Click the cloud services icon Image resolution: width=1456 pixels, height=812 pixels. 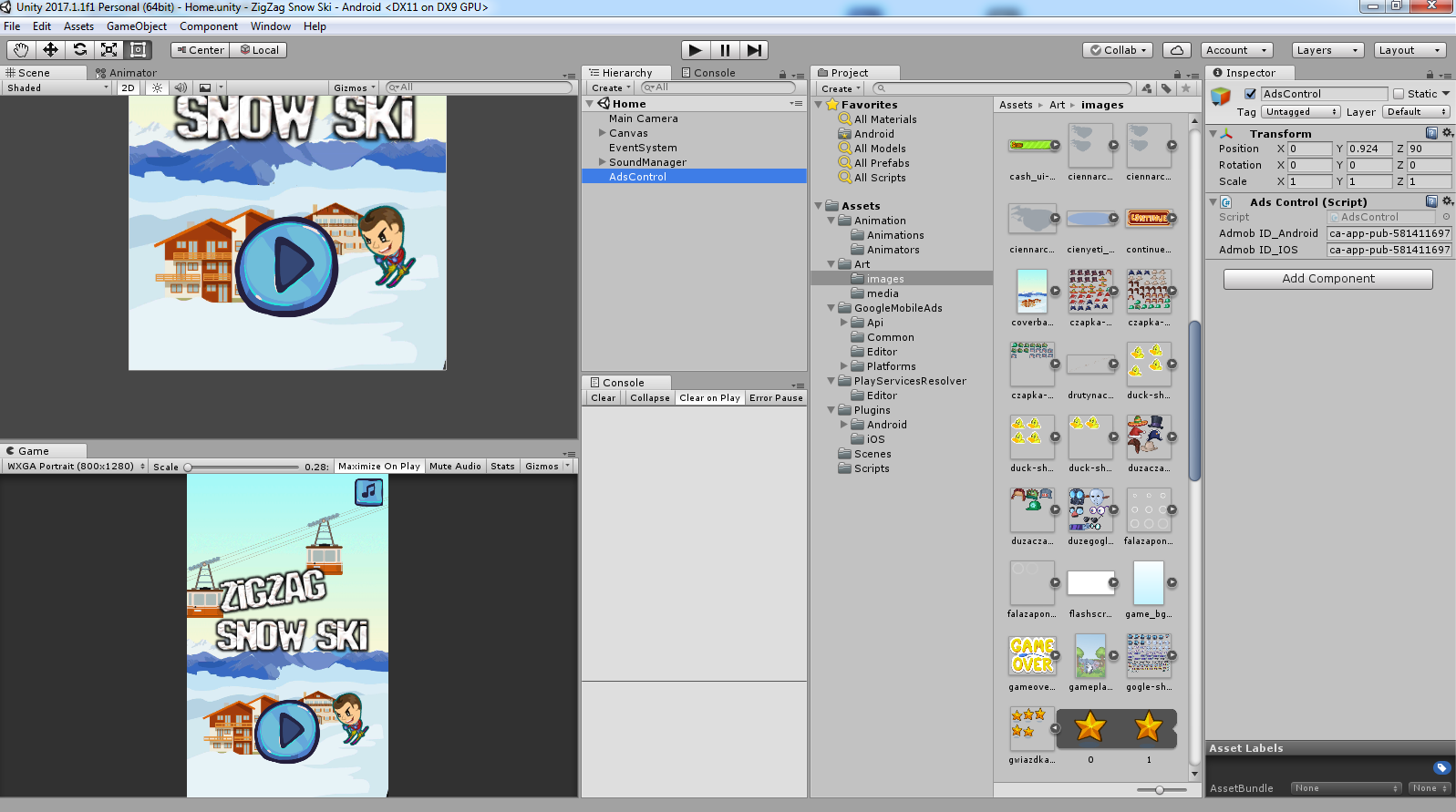coord(1177,50)
